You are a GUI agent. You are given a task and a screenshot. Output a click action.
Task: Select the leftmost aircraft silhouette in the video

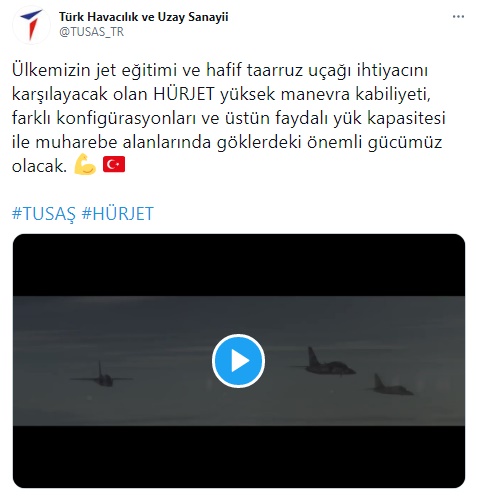coord(102,376)
